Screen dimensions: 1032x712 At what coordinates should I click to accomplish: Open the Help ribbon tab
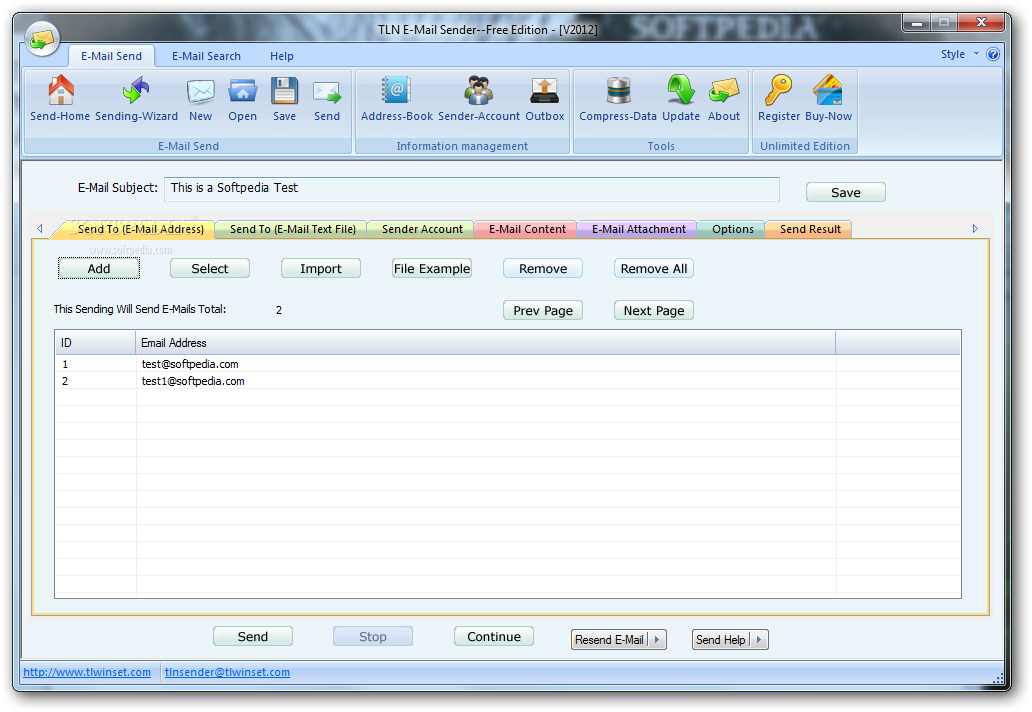coord(282,56)
